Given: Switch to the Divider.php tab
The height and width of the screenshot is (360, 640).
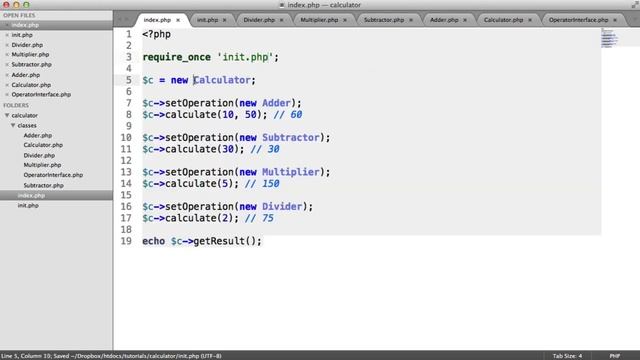Looking at the screenshot, I should point(259,20).
